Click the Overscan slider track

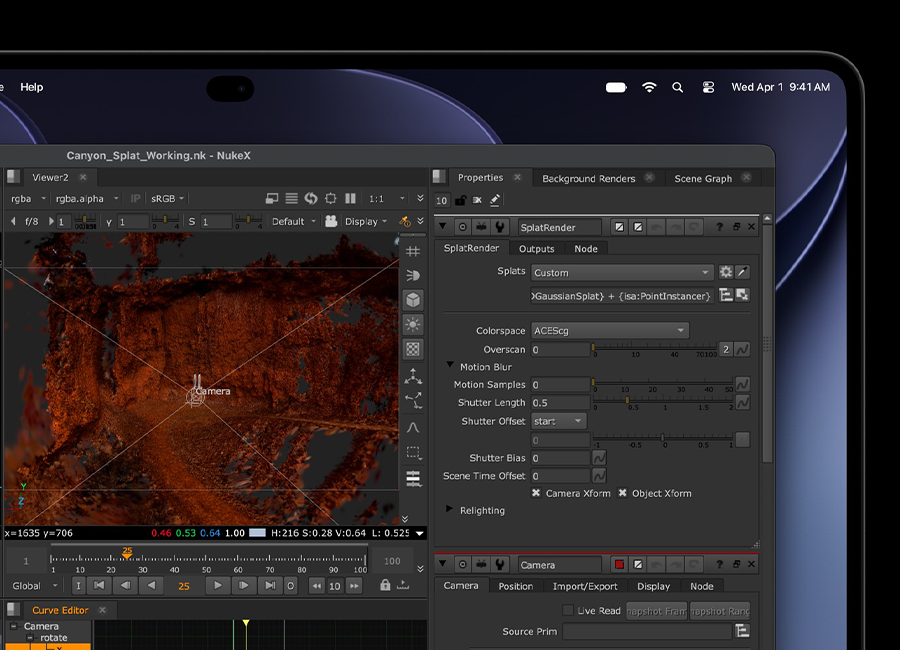654,349
